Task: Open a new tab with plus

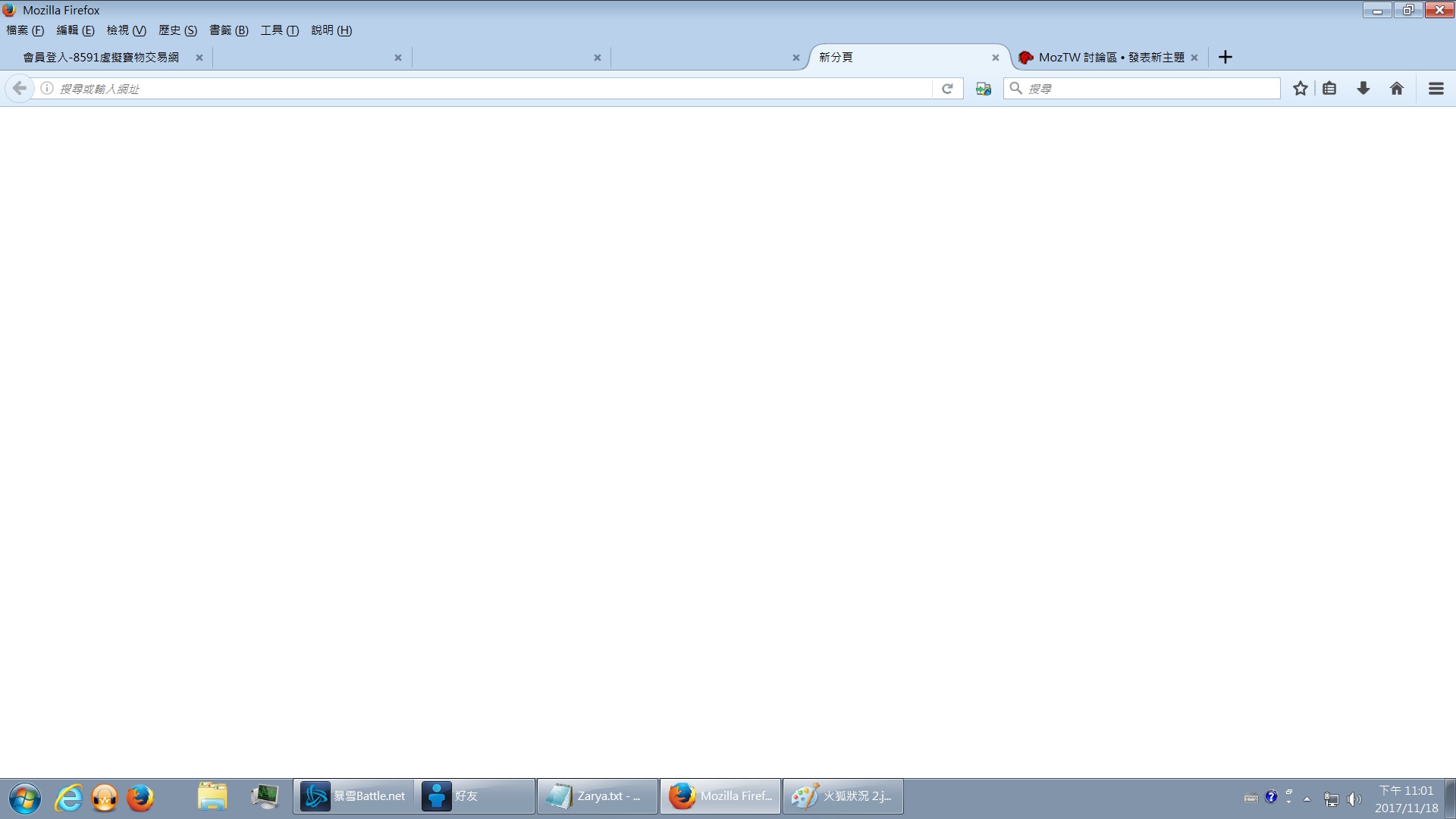Action: coord(1225,58)
